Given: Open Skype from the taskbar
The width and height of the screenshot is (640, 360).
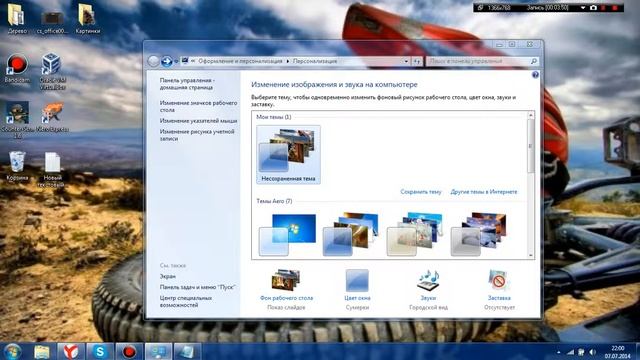Looking at the screenshot, I should coord(100,352).
